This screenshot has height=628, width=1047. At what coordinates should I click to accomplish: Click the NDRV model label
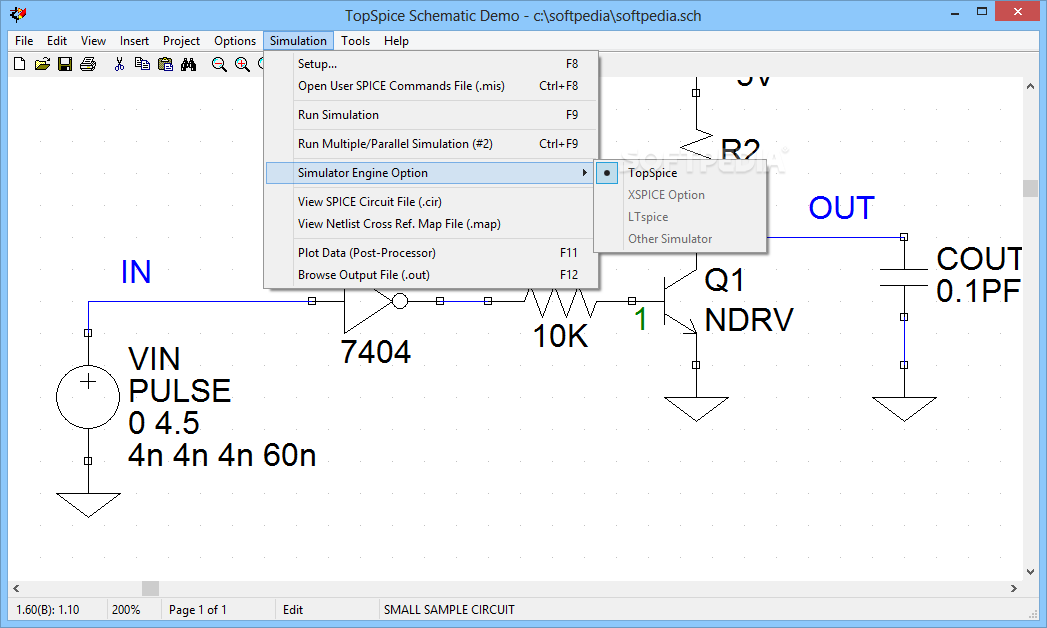[x=749, y=320]
